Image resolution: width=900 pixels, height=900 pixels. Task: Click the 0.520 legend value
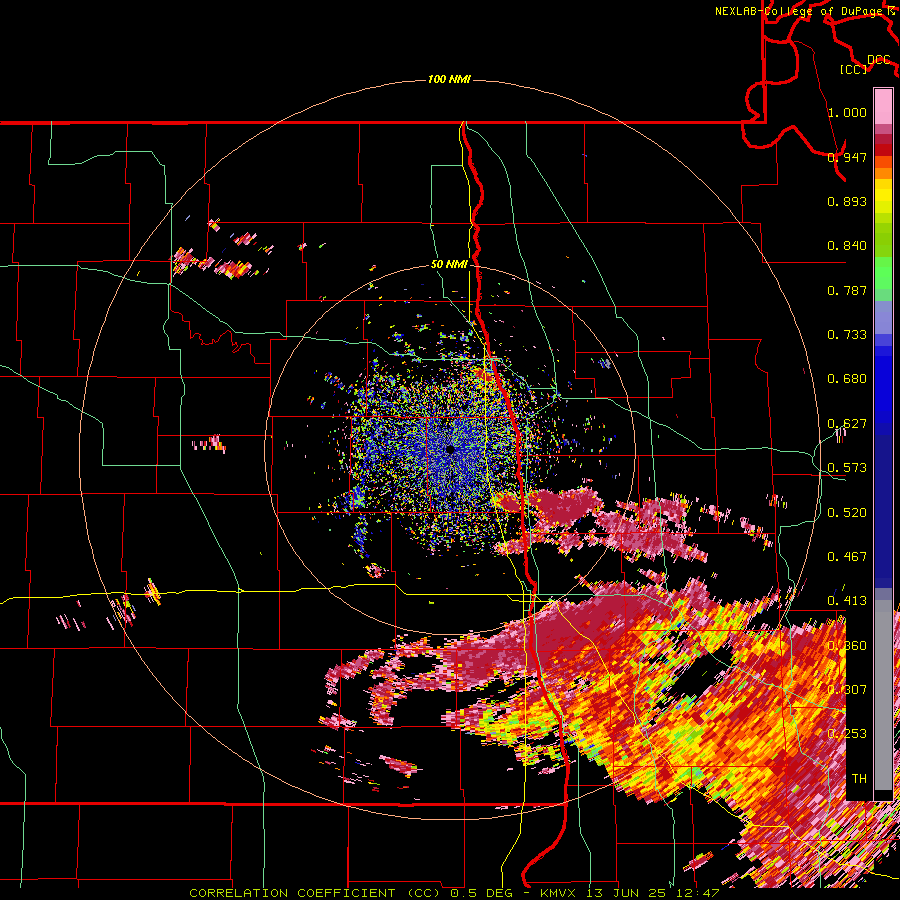(x=847, y=513)
